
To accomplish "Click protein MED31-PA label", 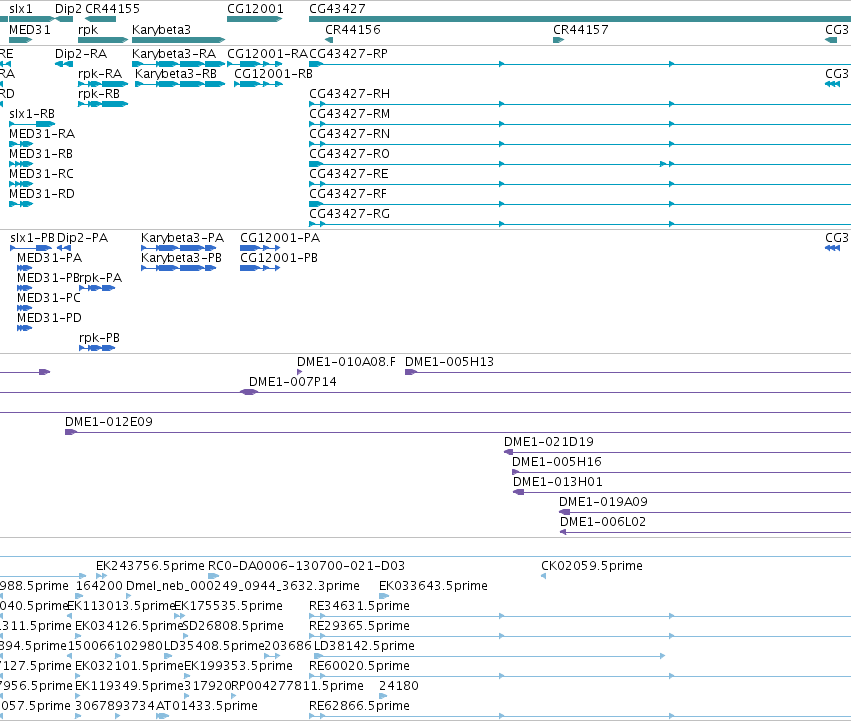I will pyautogui.click(x=49, y=258).
